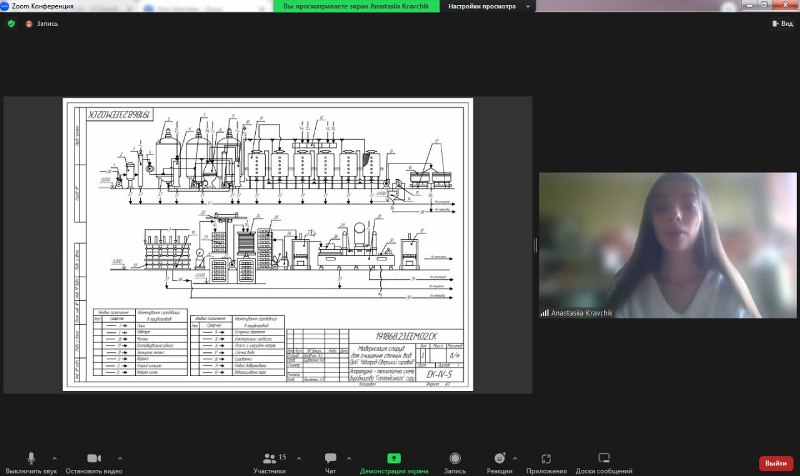Image resolution: width=800 pixels, height=476 pixels.
Task: Open the Участники participants panel
Action: (269, 458)
